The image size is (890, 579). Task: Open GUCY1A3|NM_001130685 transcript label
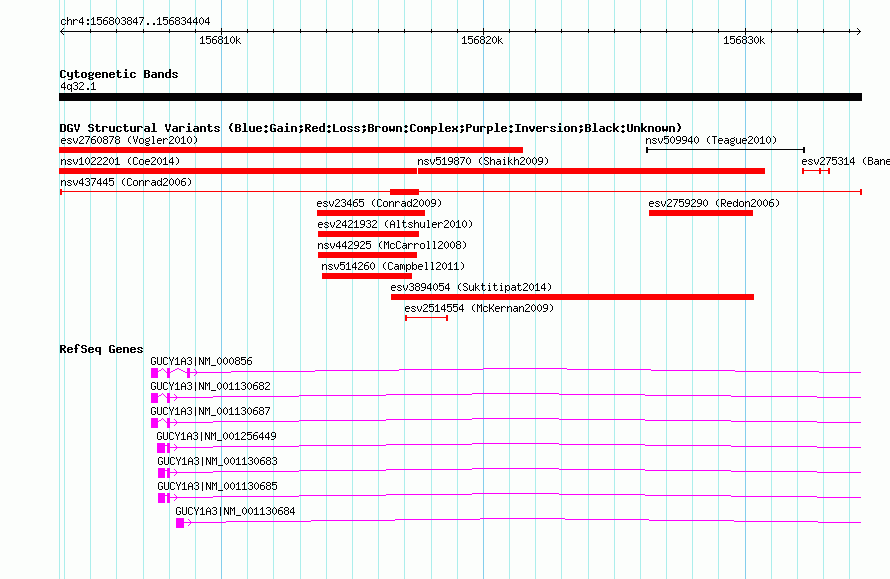(217, 486)
